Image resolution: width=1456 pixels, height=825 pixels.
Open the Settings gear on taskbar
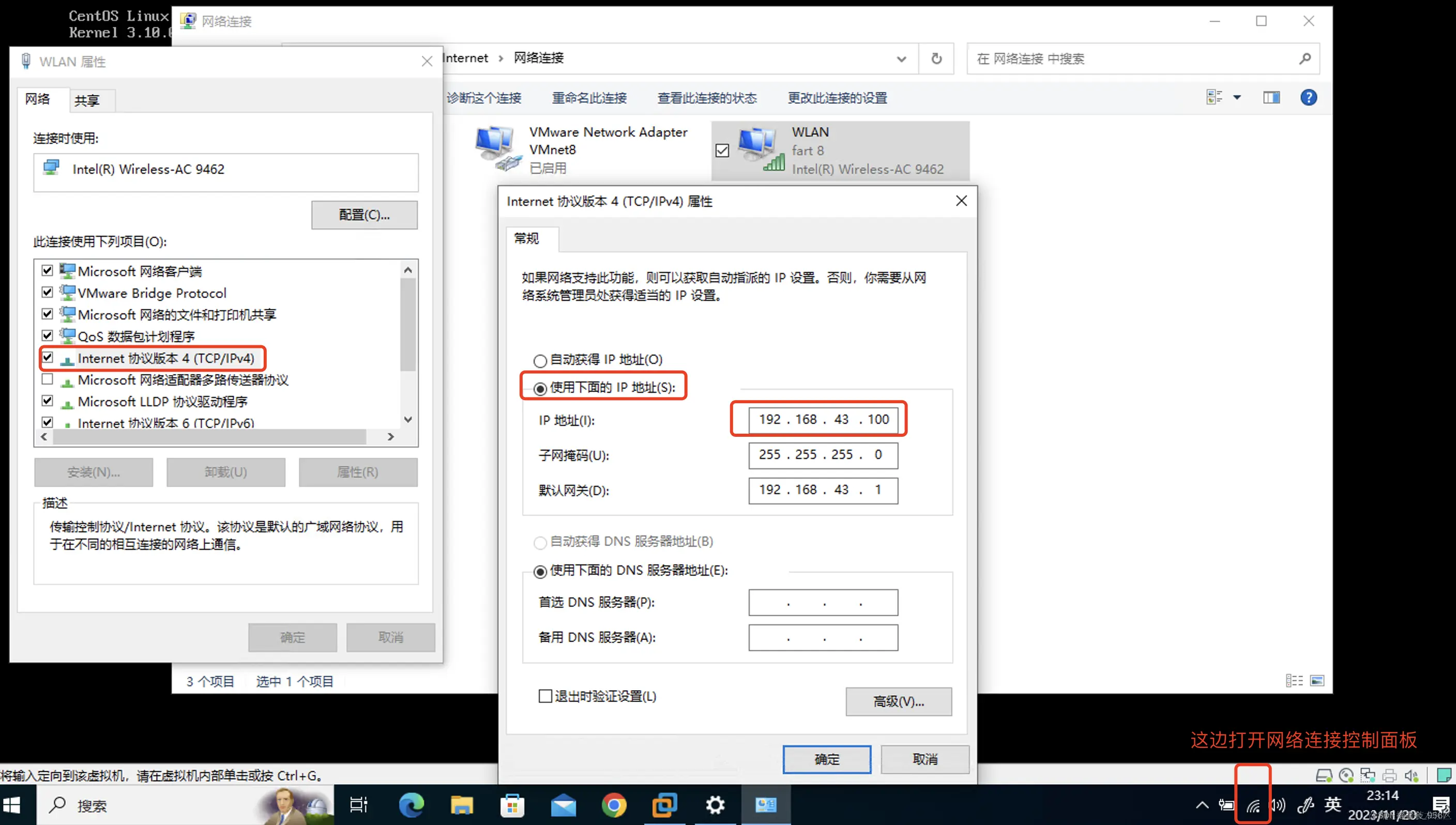click(715, 805)
